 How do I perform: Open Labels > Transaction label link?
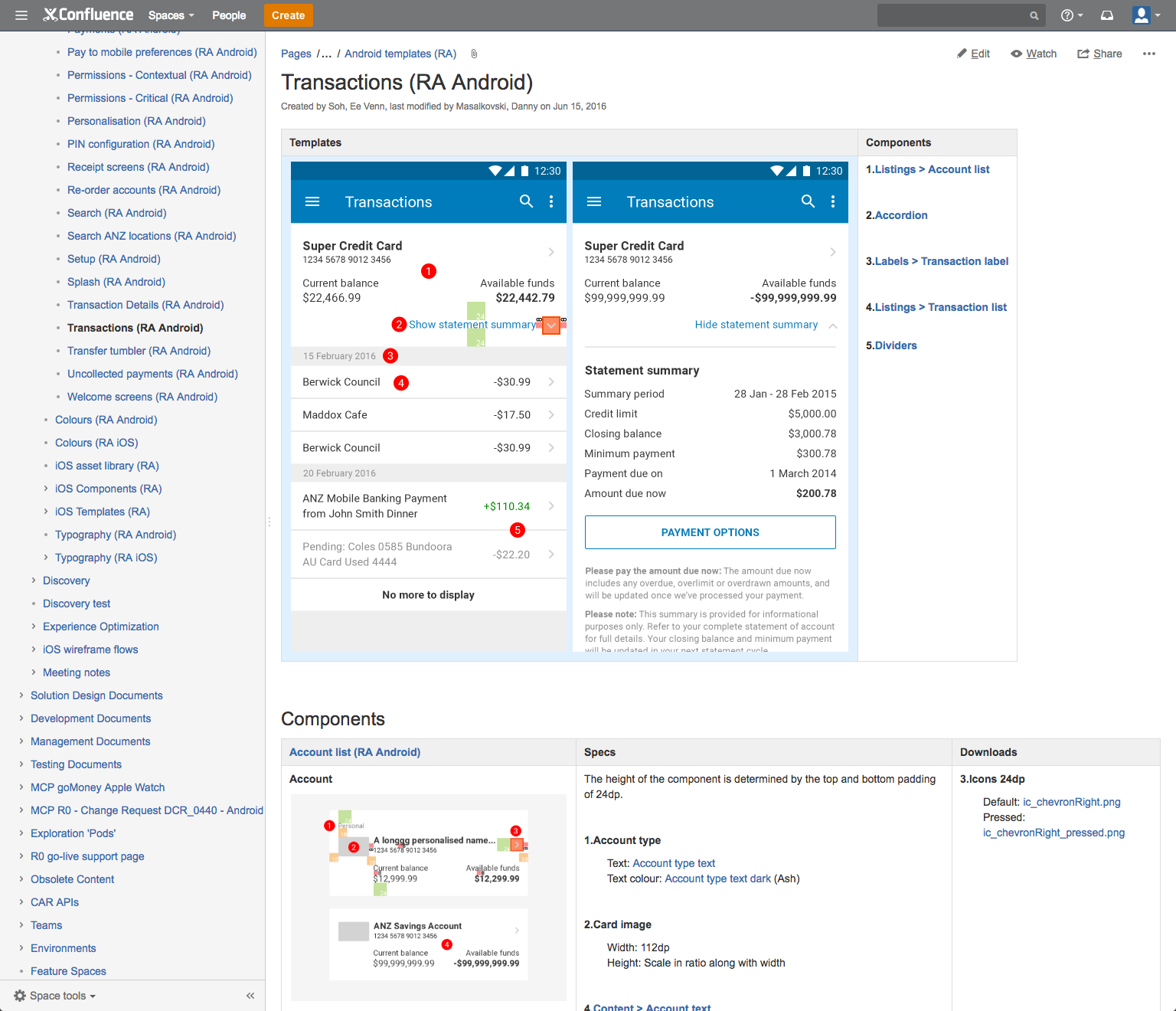(942, 261)
